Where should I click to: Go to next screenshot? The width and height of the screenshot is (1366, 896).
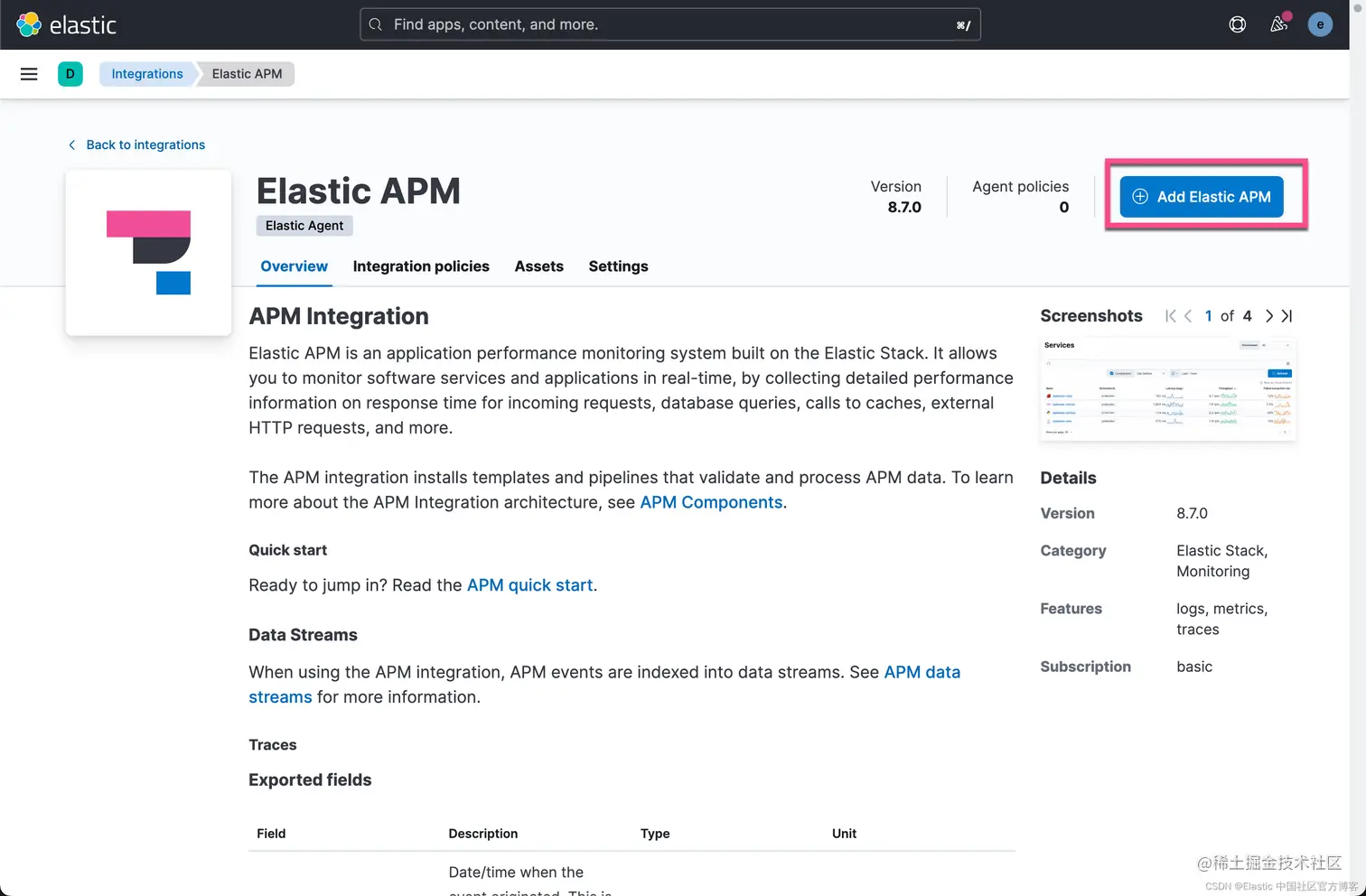[x=1269, y=316]
